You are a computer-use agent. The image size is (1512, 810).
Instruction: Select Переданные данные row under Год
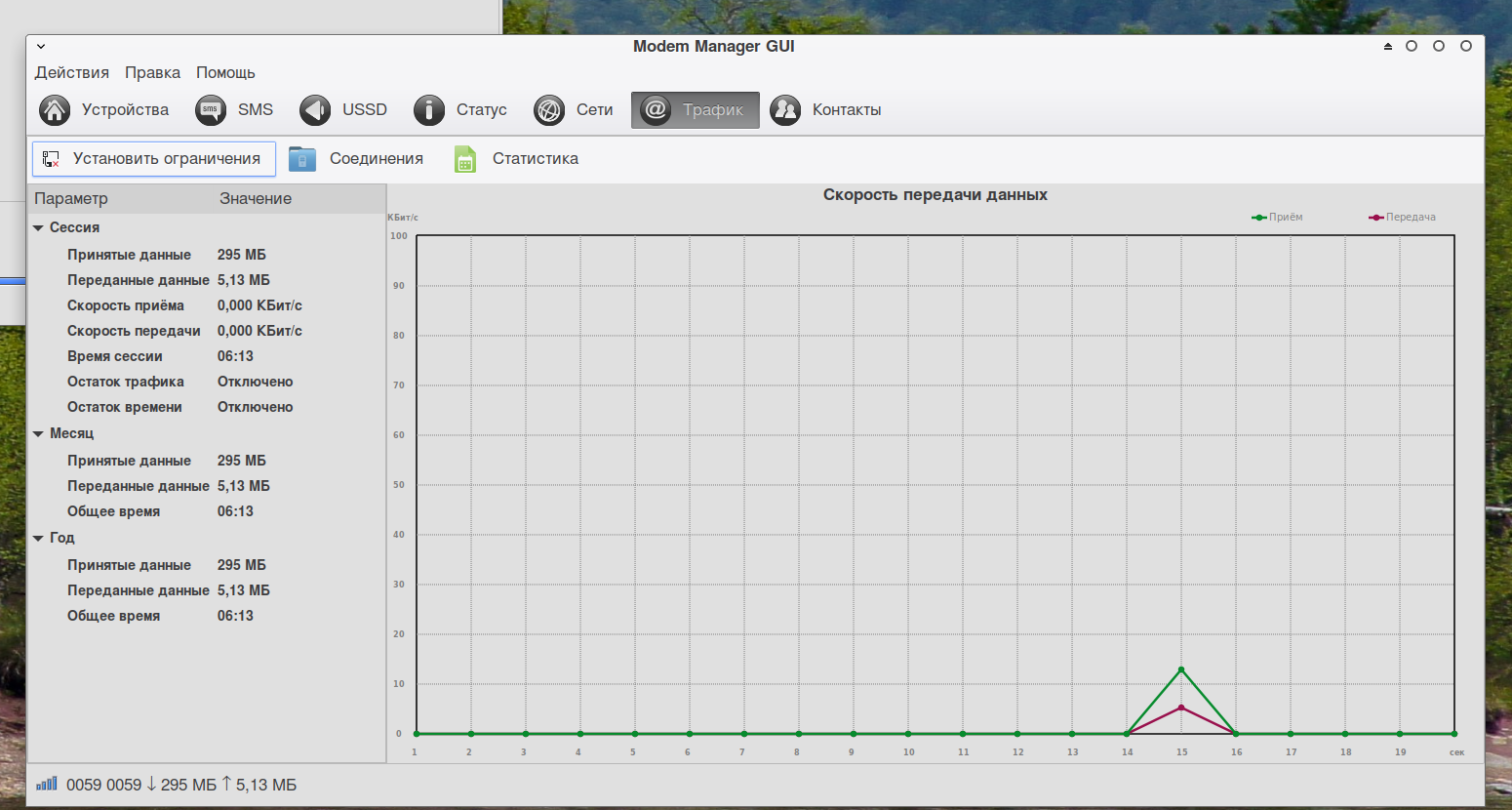click(x=207, y=590)
